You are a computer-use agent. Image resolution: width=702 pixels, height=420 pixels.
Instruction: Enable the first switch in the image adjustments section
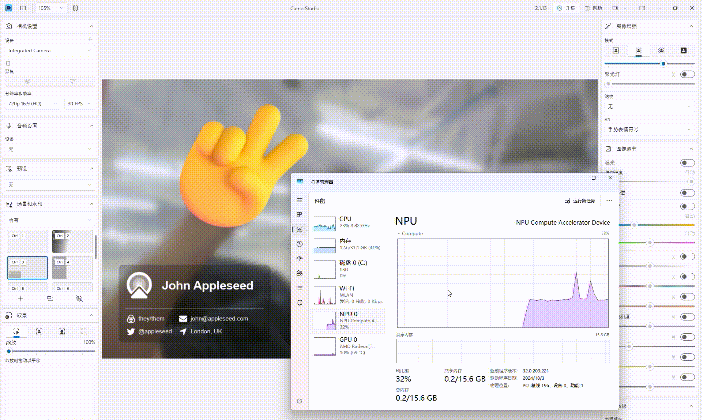[x=686, y=162]
